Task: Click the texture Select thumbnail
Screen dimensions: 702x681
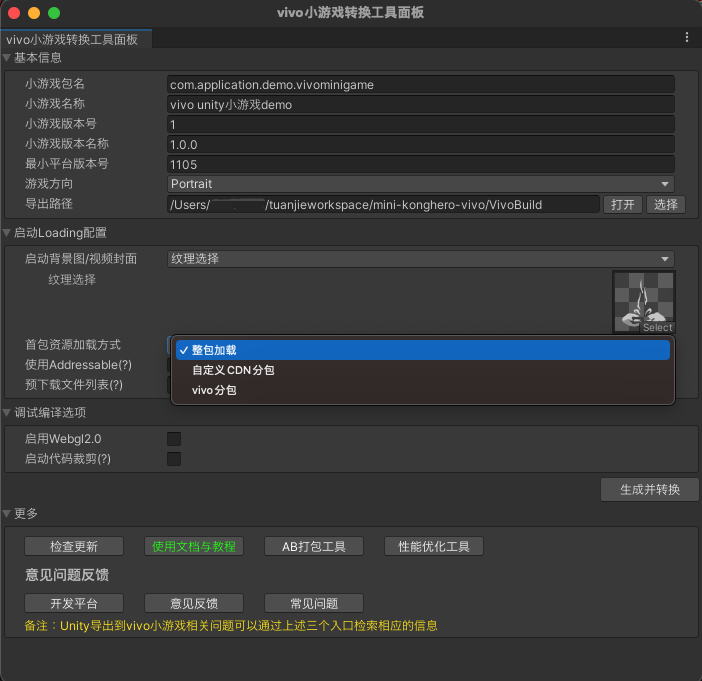Action: click(643, 302)
